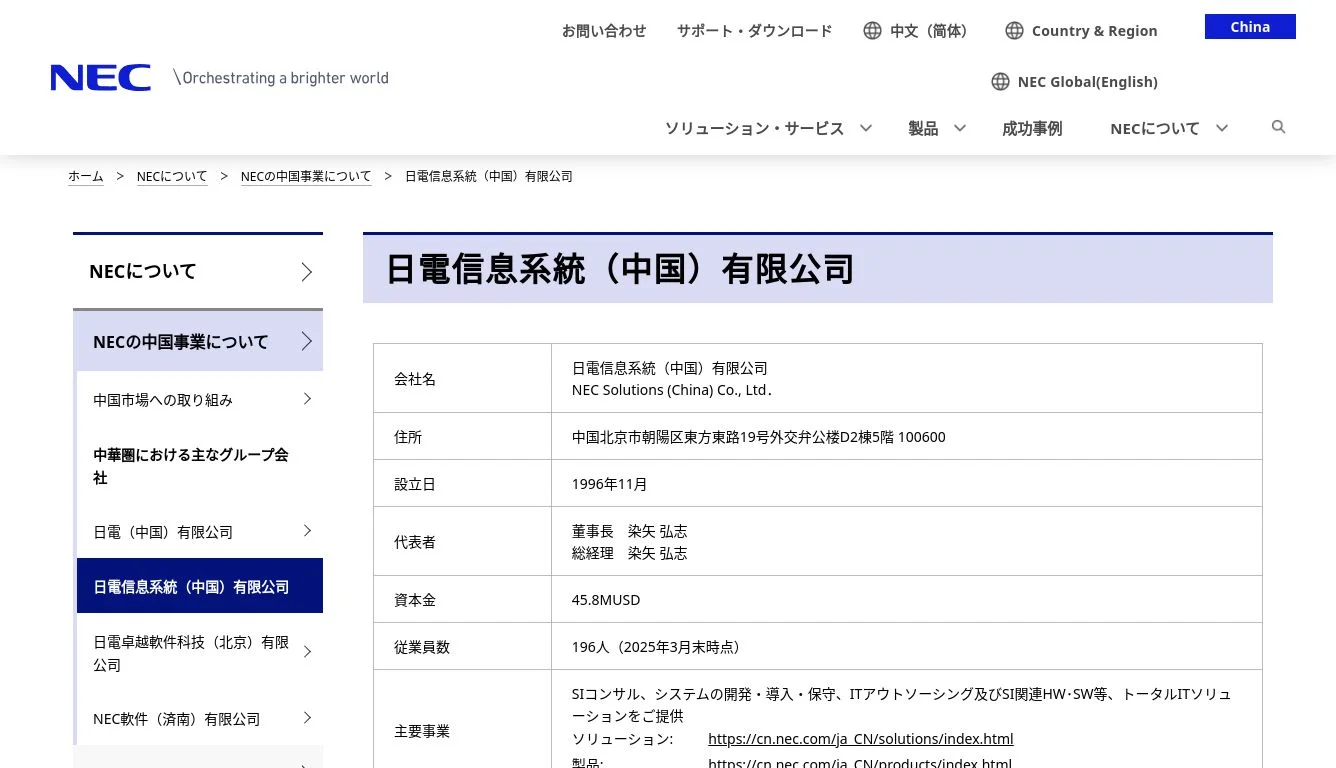Click the China button
1336x768 pixels.
tap(1250, 27)
